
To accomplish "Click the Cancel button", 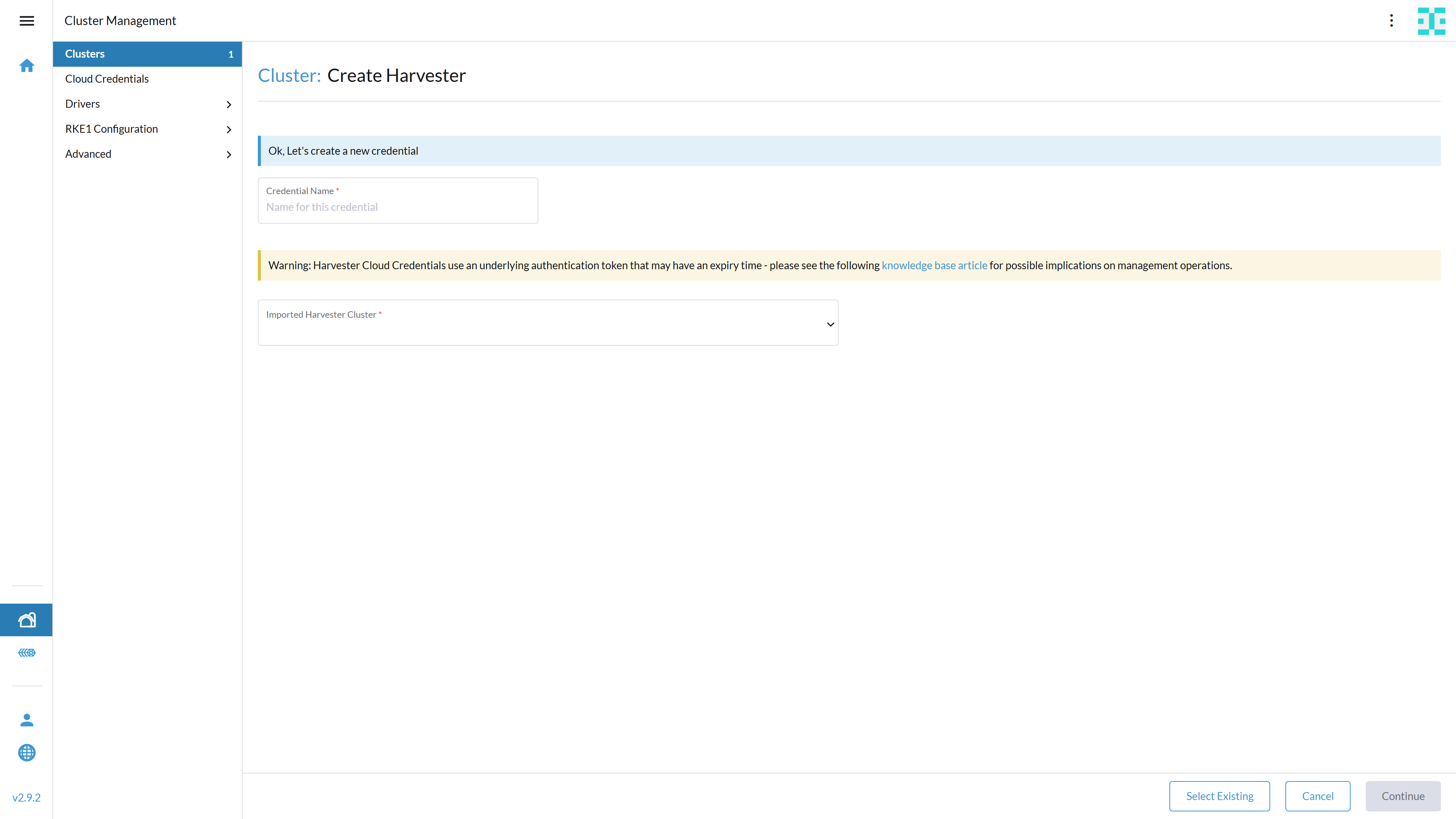I will pos(1318,796).
